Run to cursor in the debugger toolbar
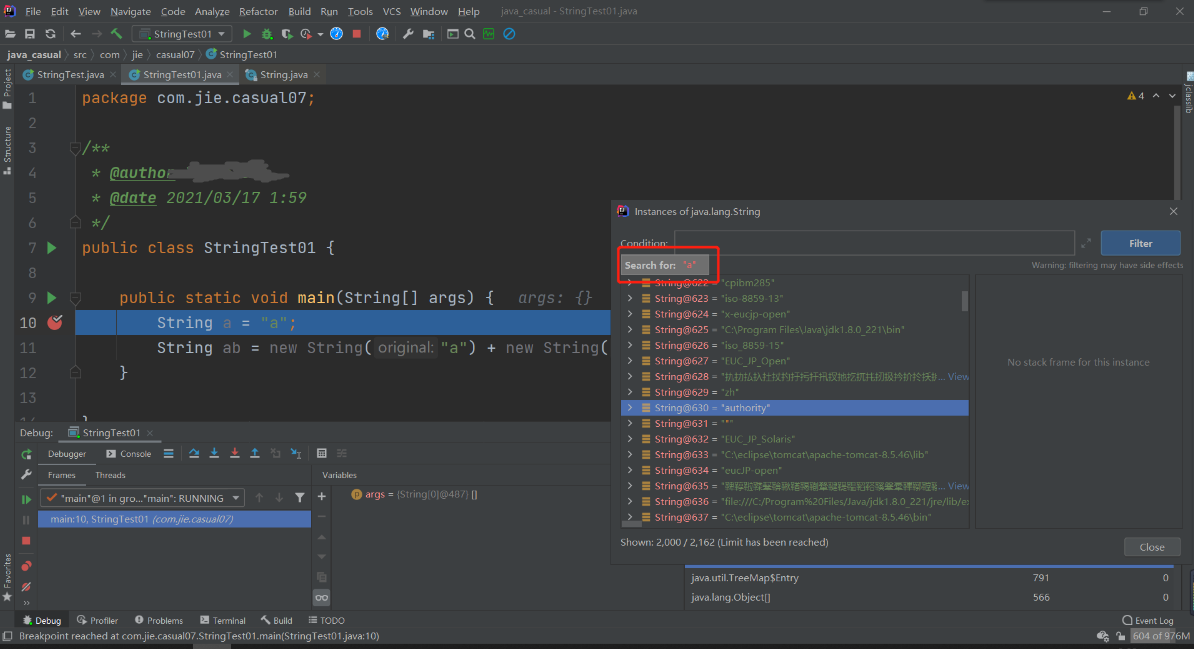Viewport: 1194px width, 649px height. [296, 453]
